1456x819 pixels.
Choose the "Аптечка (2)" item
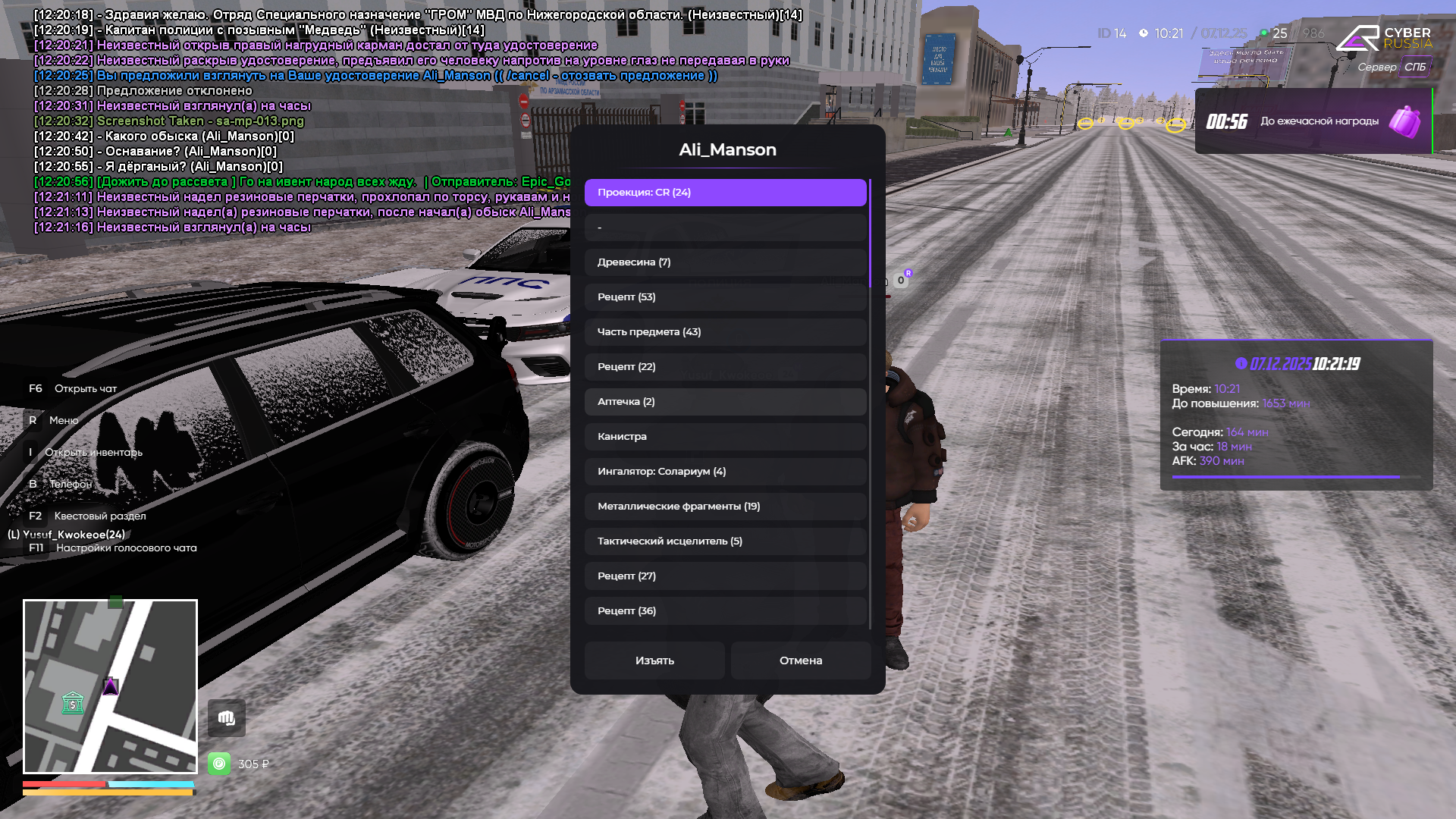coord(725,402)
